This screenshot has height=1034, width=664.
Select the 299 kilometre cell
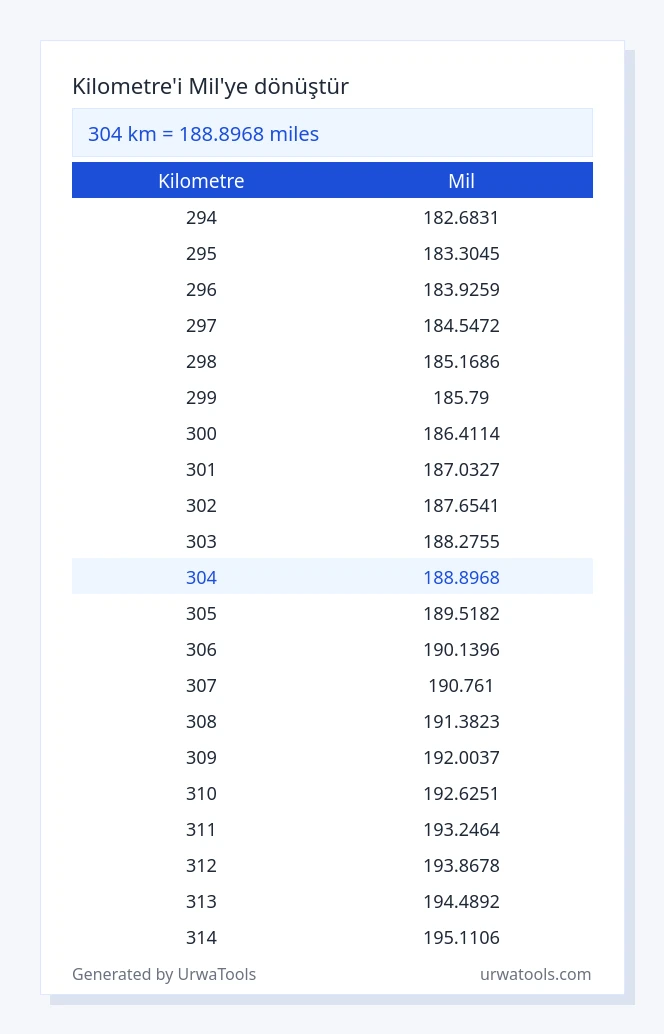(x=201, y=398)
